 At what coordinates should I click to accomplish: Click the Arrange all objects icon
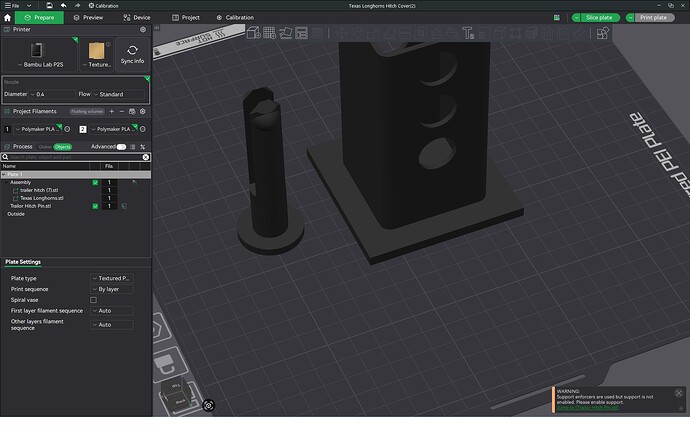[x=301, y=33]
